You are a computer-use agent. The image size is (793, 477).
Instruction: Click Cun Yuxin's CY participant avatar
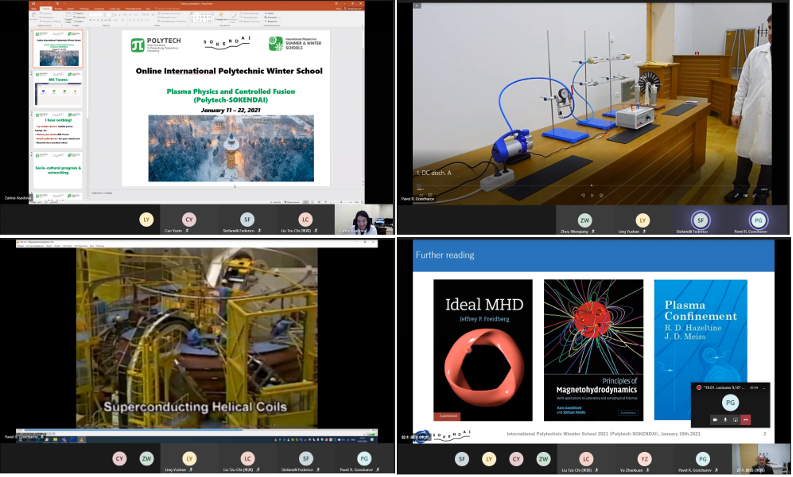click(x=188, y=219)
